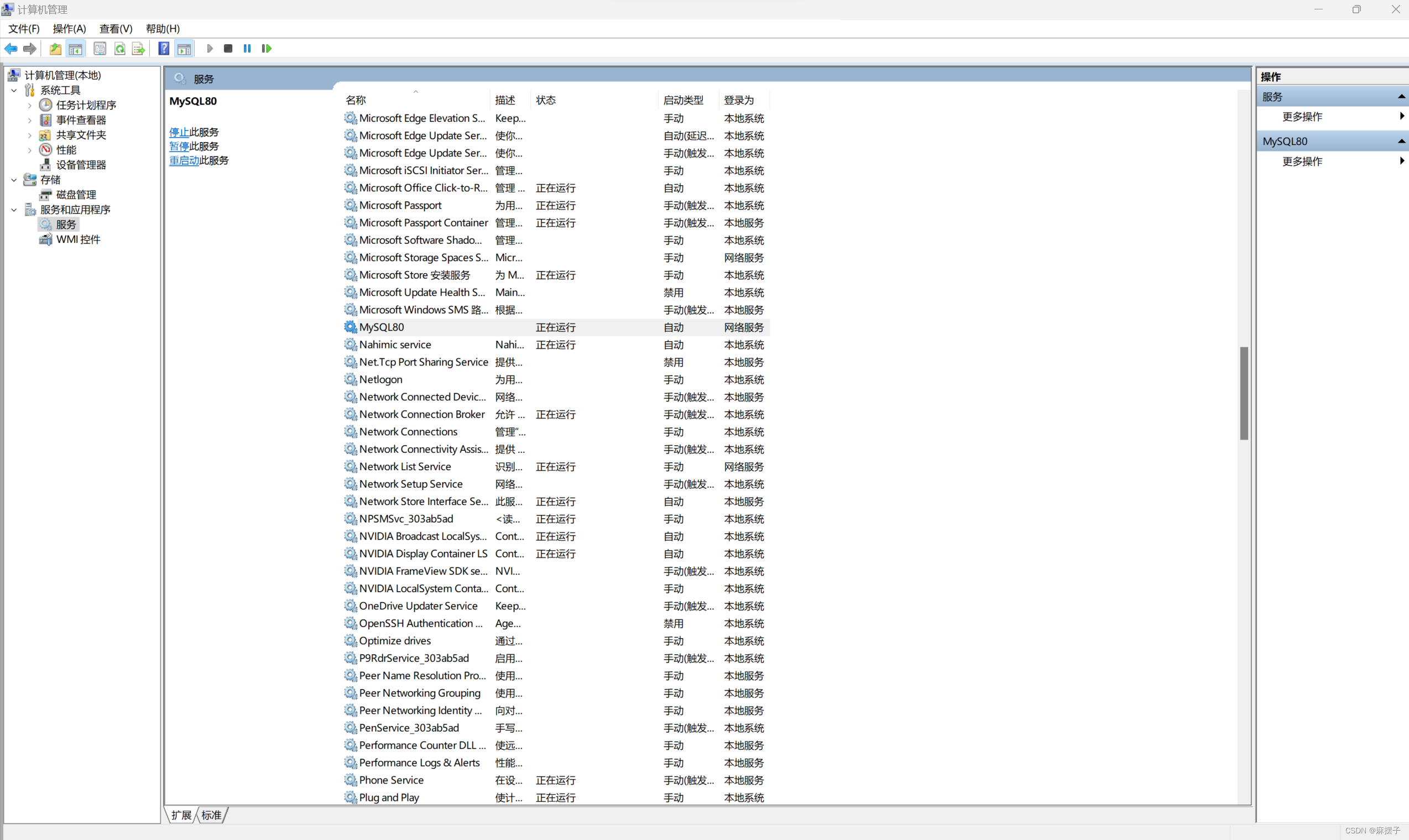Select the OneDrive Updater Service row
The width and height of the screenshot is (1409, 840).
[x=556, y=606]
